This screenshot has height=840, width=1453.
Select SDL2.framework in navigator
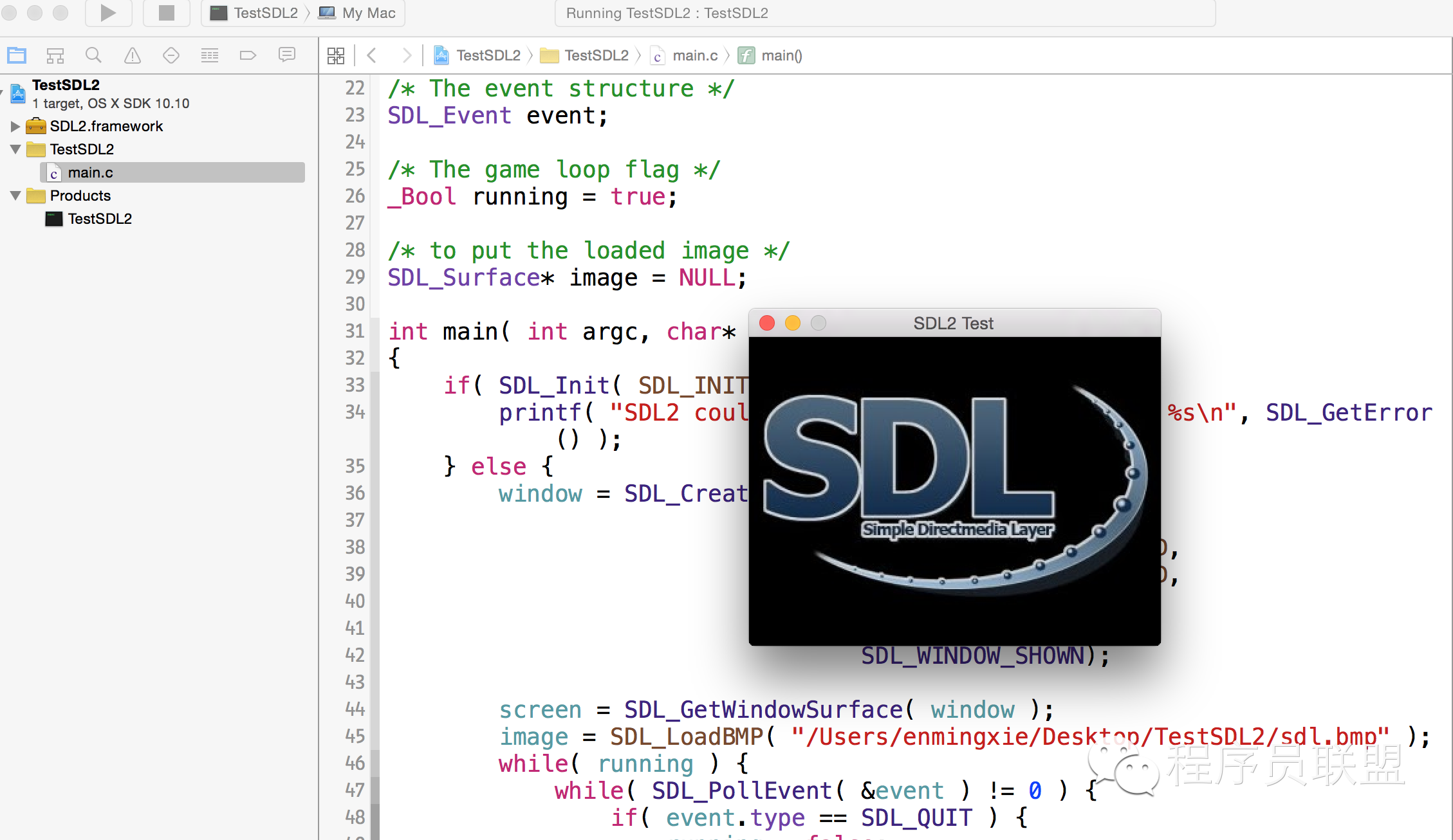(x=95, y=126)
